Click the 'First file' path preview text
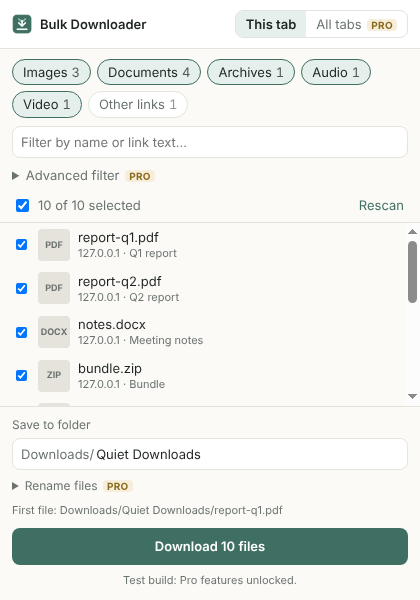 [x=147, y=510]
